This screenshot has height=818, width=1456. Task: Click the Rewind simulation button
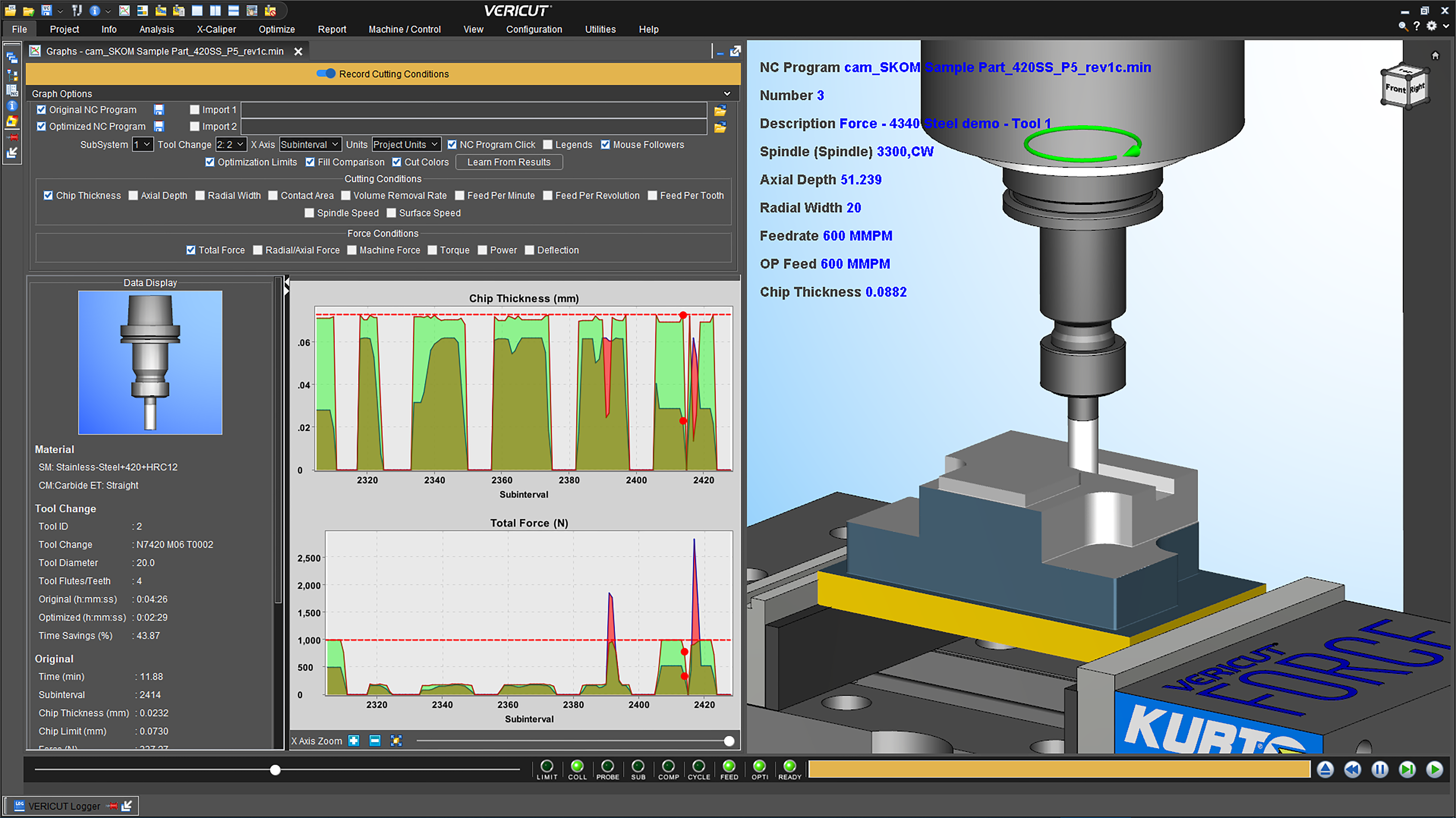(1352, 769)
